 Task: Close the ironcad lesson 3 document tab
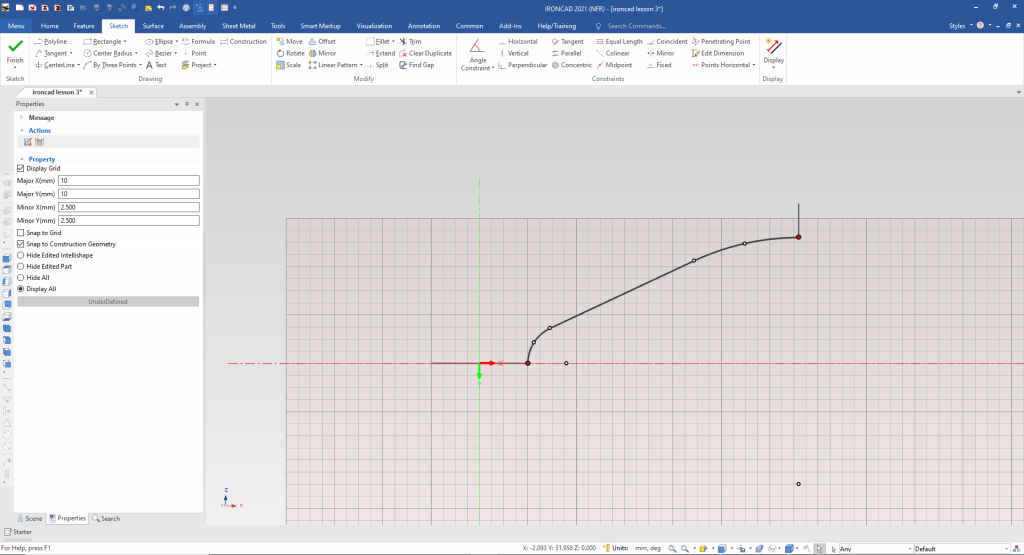pos(91,92)
